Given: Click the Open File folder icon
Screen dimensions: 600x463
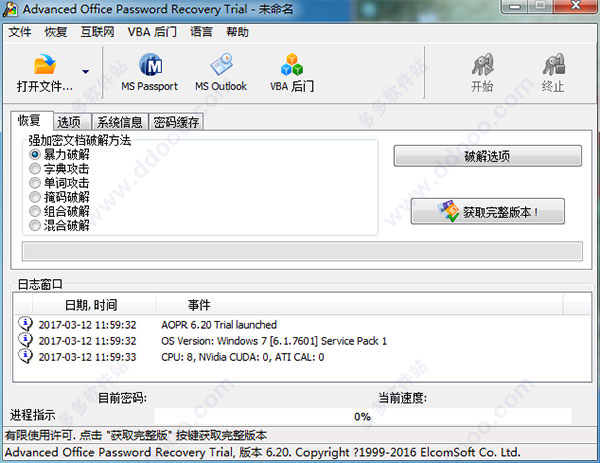Looking at the screenshot, I should 45,64.
